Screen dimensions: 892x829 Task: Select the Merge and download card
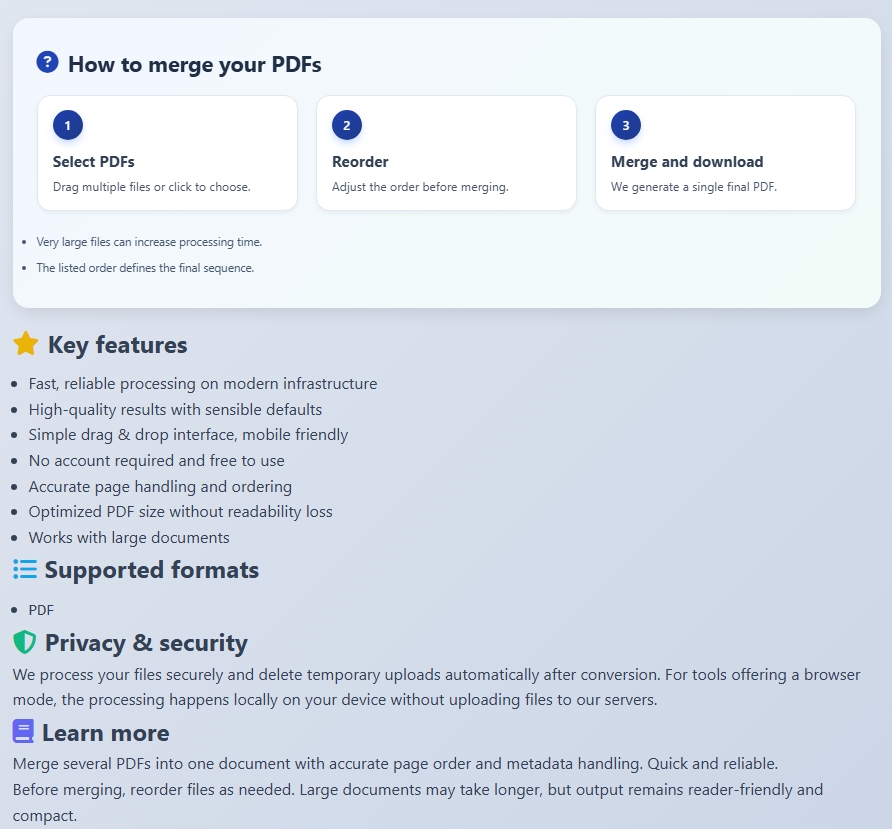pos(724,152)
